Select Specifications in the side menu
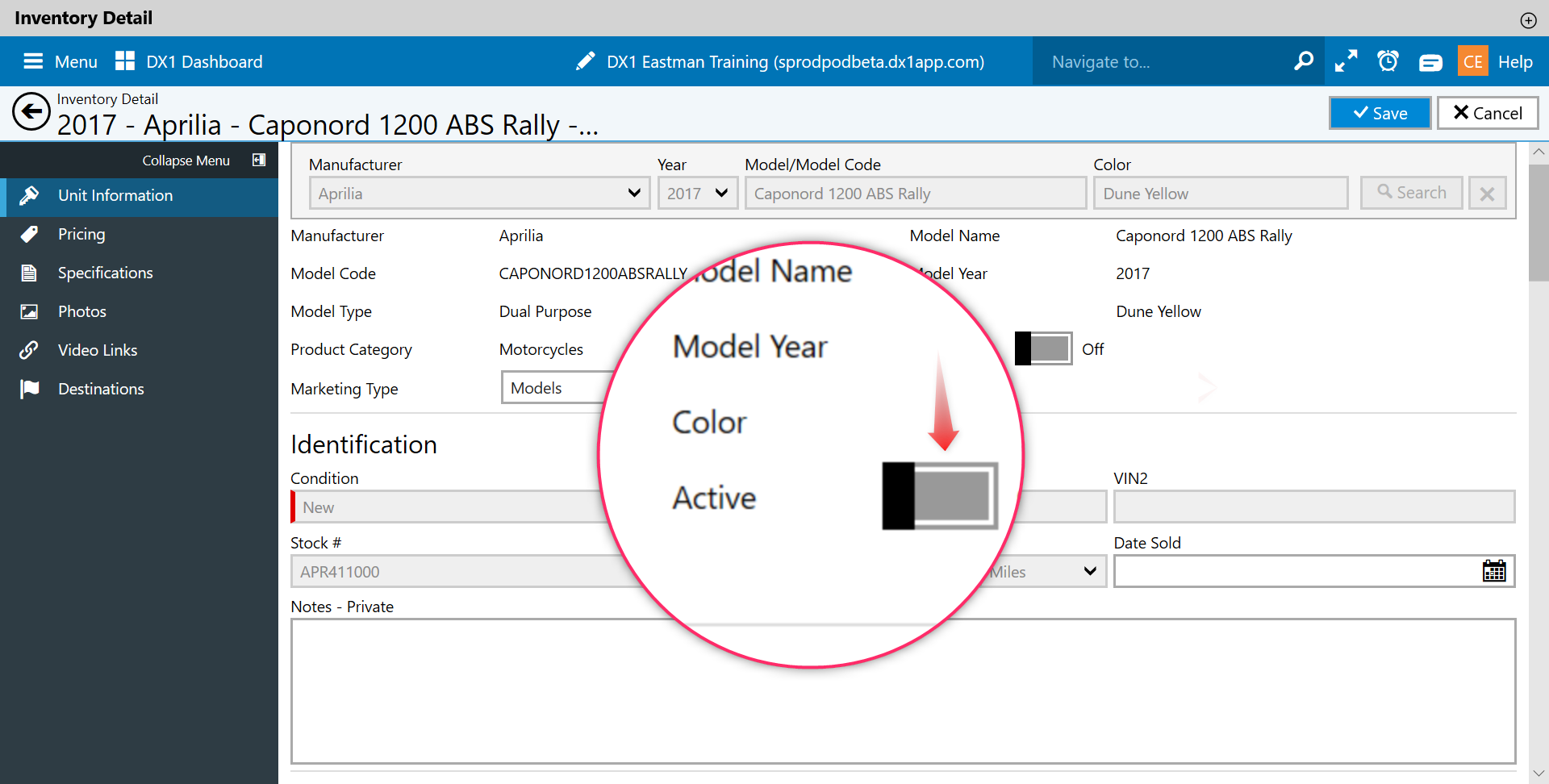 coord(139,273)
